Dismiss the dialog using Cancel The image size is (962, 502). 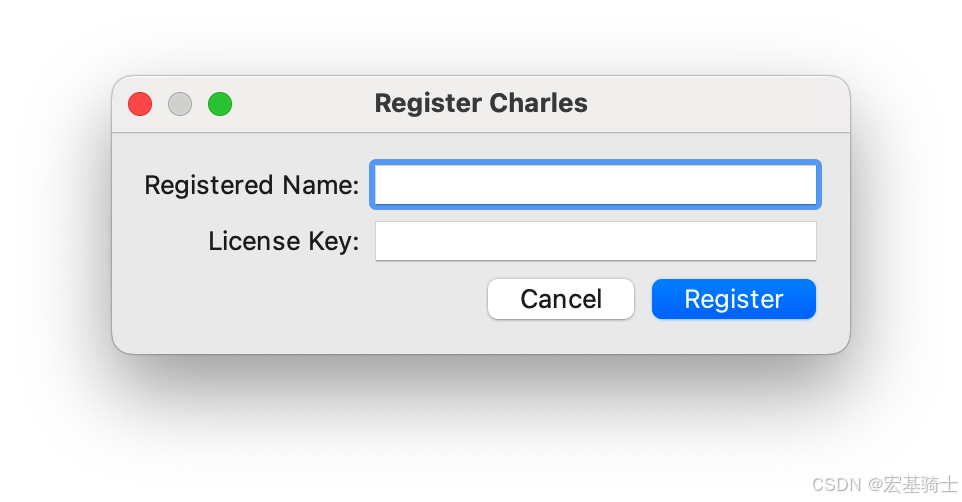[561, 299]
